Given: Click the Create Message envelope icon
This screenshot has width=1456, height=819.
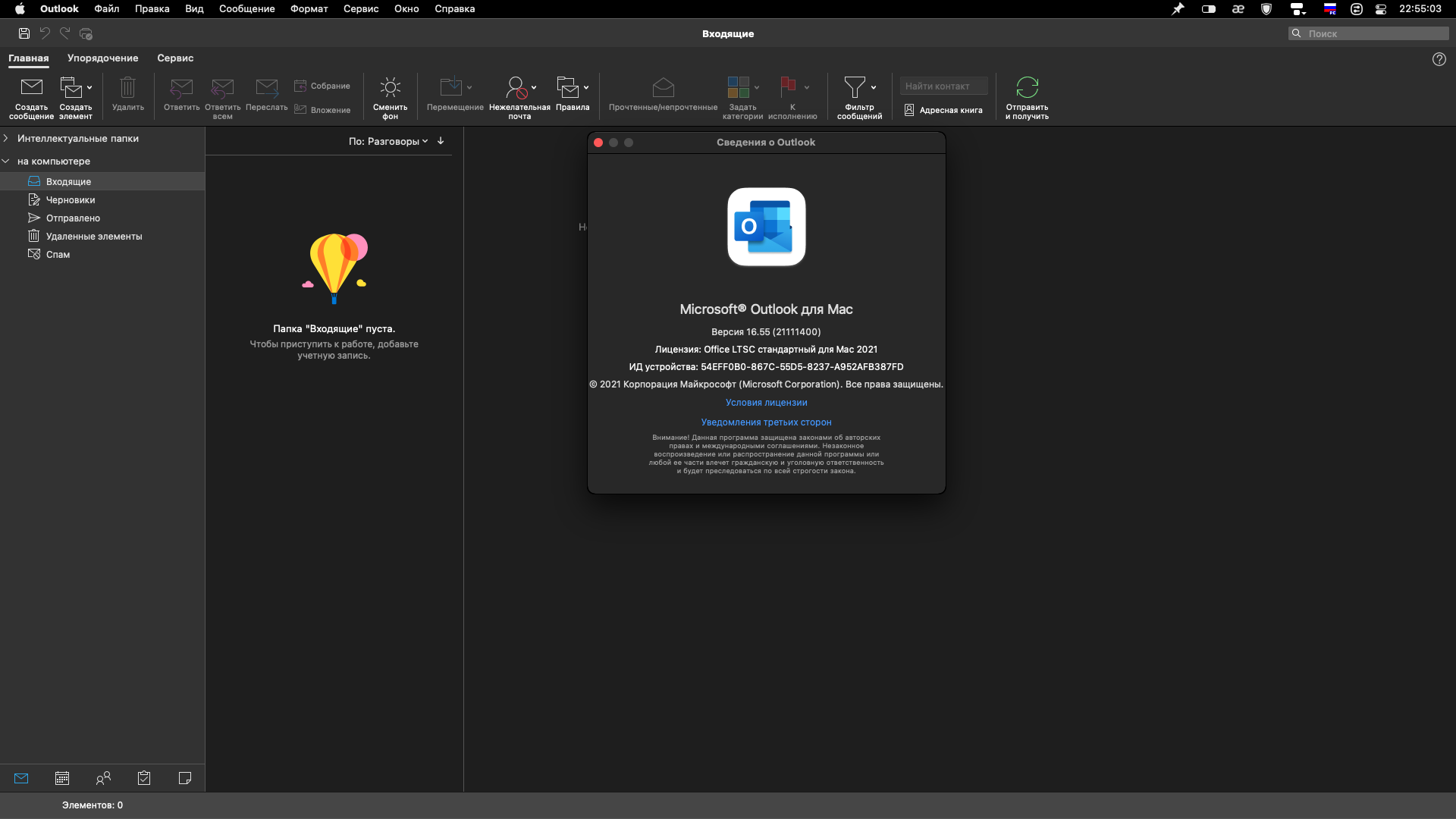Looking at the screenshot, I should coord(32,87).
